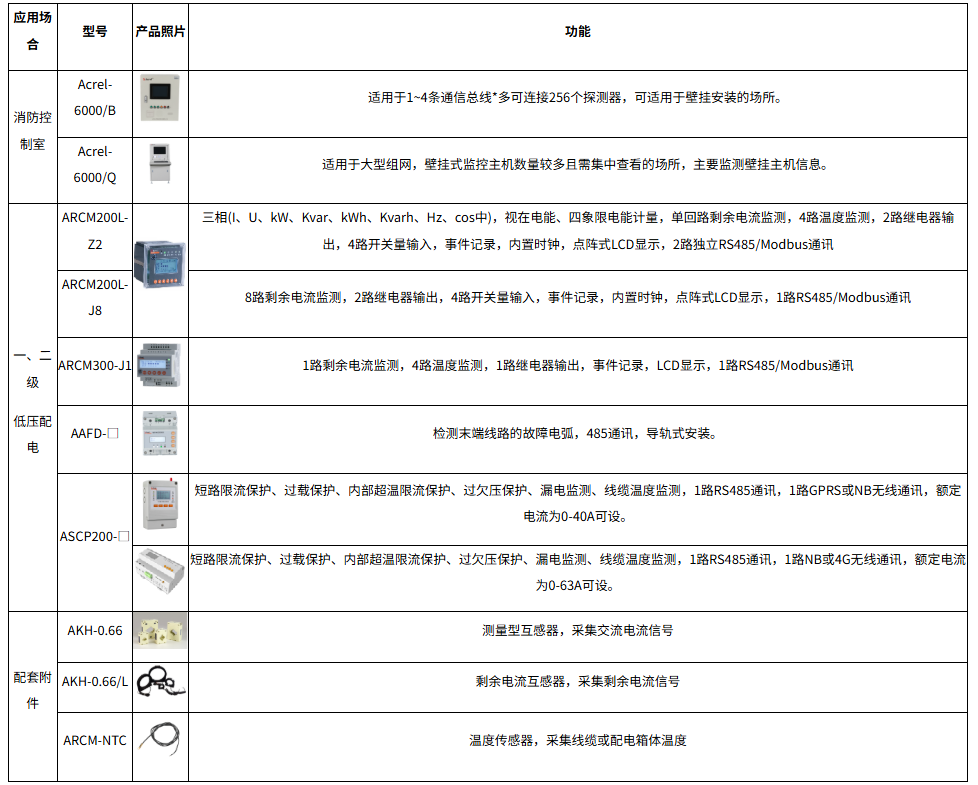Click the 型号 column header
The height and width of the screenshot is (785, 978).
coord(95,31)
